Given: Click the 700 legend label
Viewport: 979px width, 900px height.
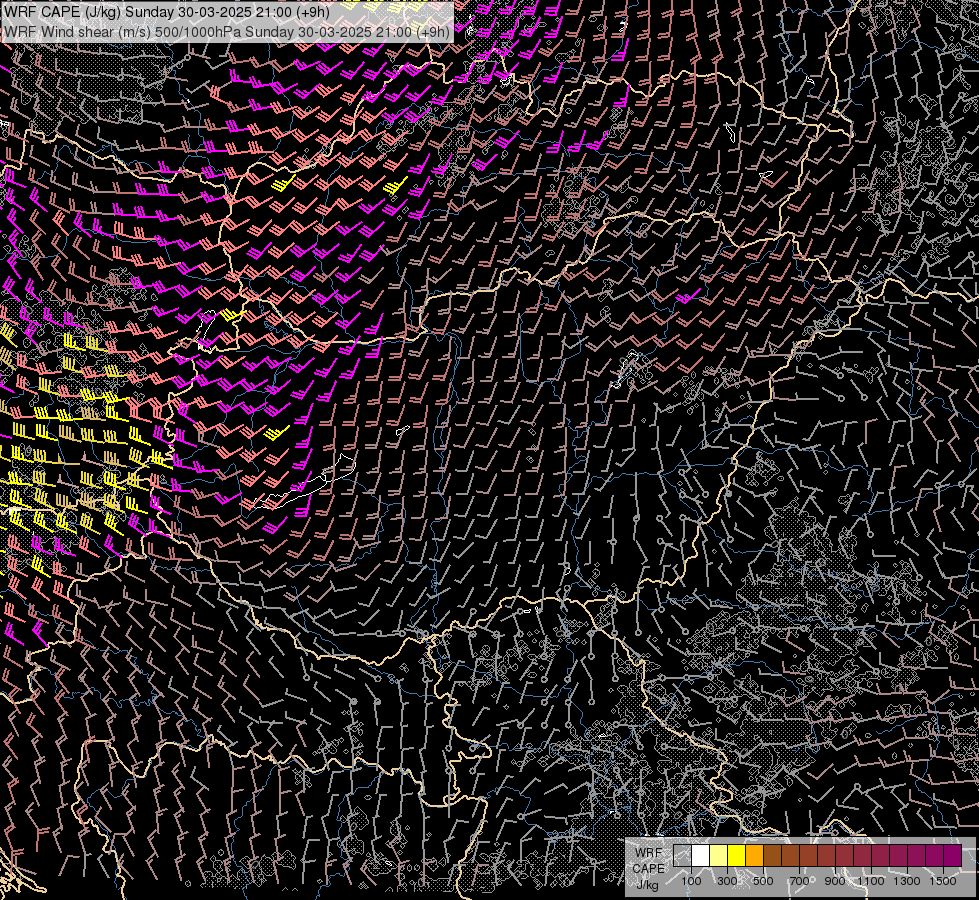Looking at the screenshot, I should coord(799,881).
